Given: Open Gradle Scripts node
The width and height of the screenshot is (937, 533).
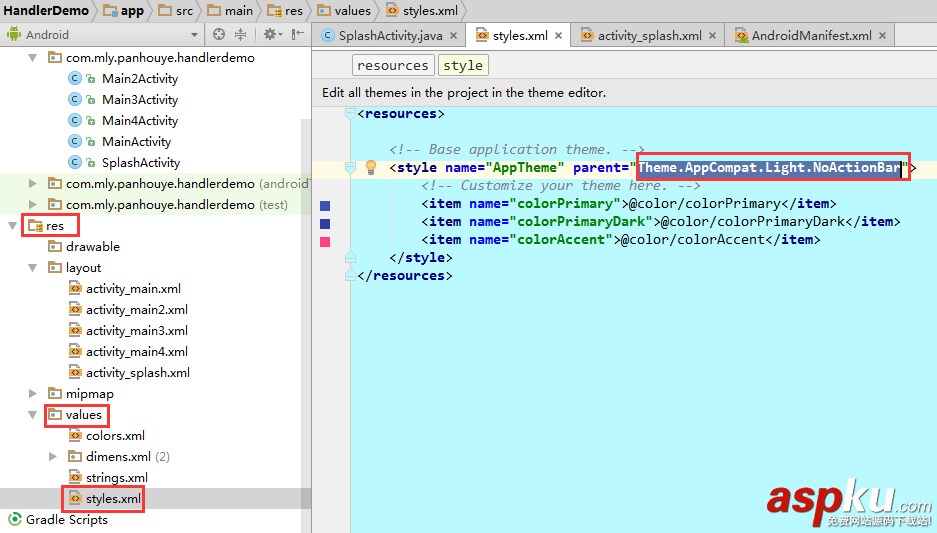Looking at the screenshot, I should (x=67, y=519).
